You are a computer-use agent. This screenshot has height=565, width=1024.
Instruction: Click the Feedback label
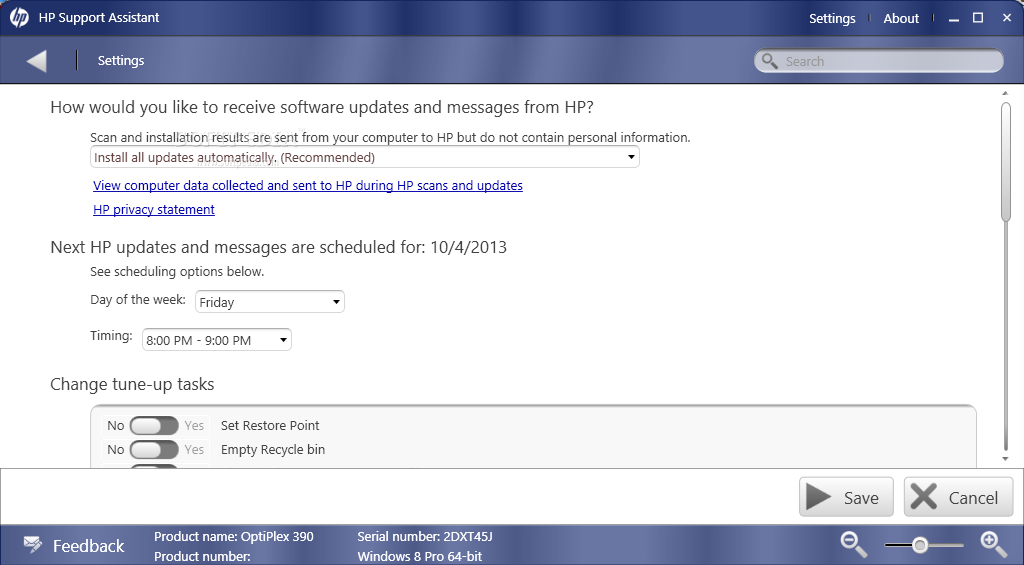88,546
